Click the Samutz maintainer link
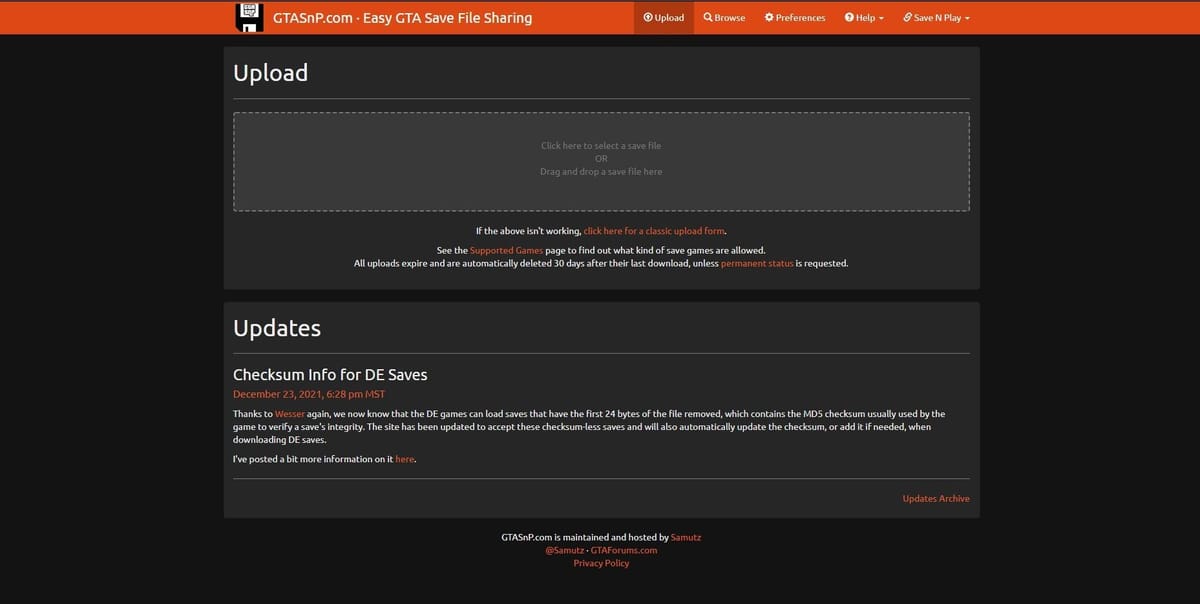Image resolution: width=1200 pixels, height=604 pixels. pyautogui.click(x=686, y=537)
